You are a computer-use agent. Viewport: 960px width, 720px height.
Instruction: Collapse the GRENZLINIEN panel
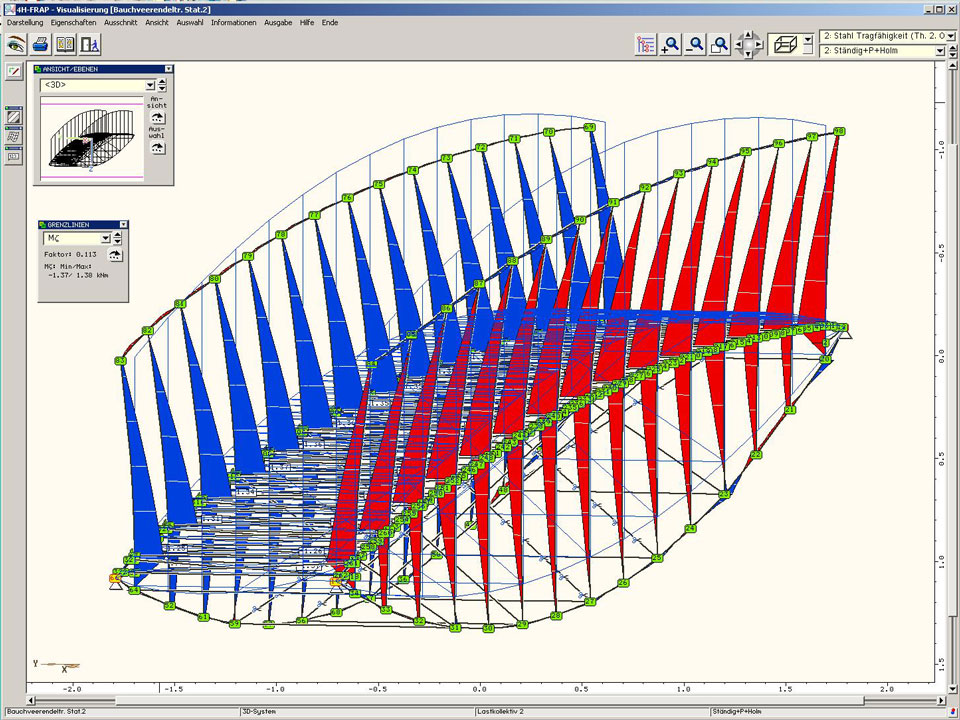tap(124, 225)
